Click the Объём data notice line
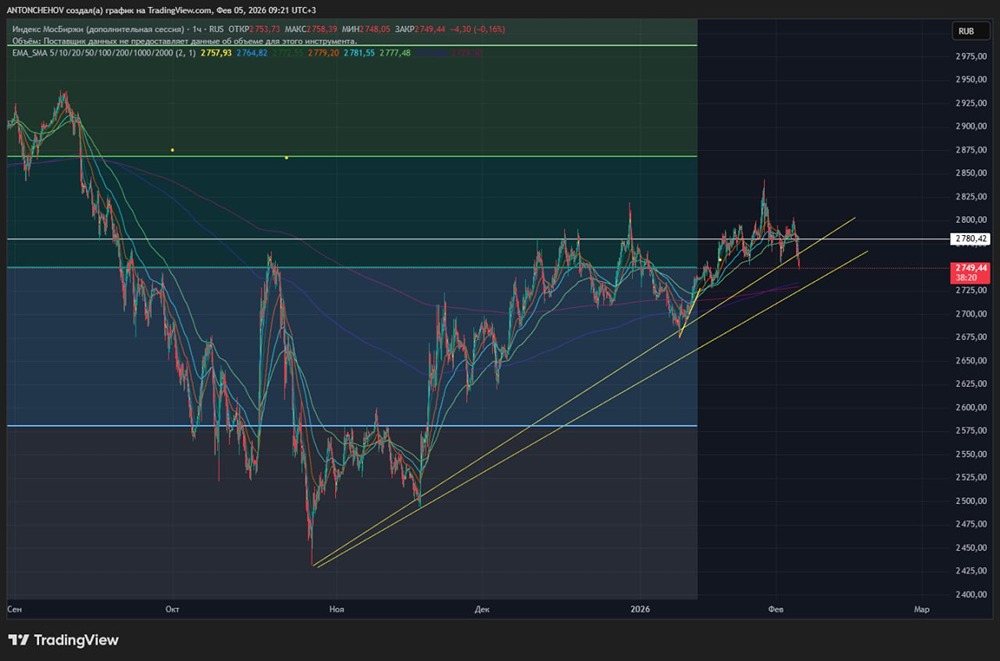The height and width of the screenshot is (661, 1000). click(184, 41)
